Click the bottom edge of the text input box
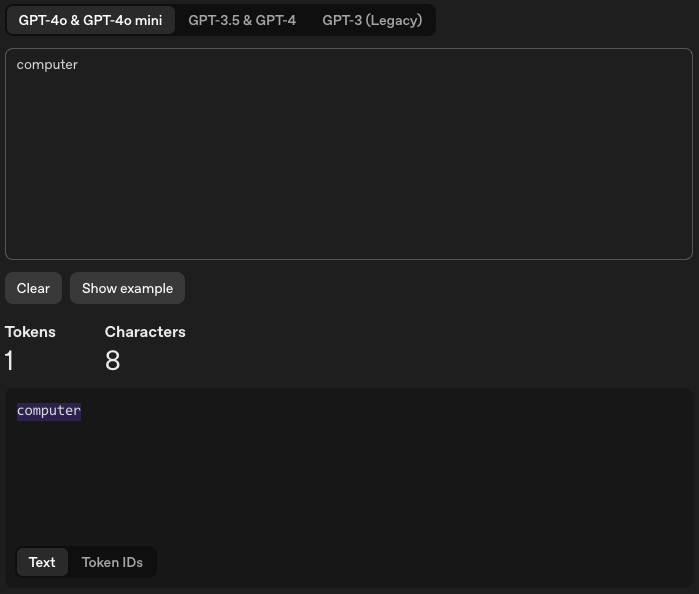This screenshot has height=594, width=699. pos(349,259)
